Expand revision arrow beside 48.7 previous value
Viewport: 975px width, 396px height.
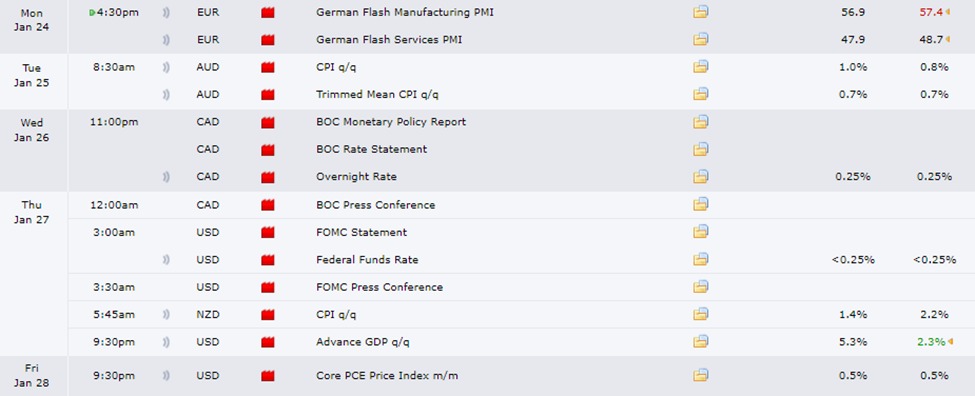(948, 40)
